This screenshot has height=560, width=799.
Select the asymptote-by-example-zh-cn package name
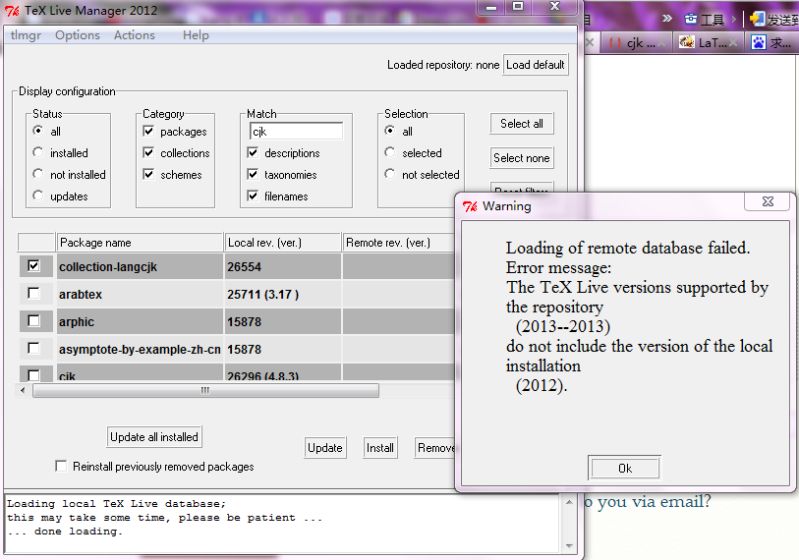[140, 350]
